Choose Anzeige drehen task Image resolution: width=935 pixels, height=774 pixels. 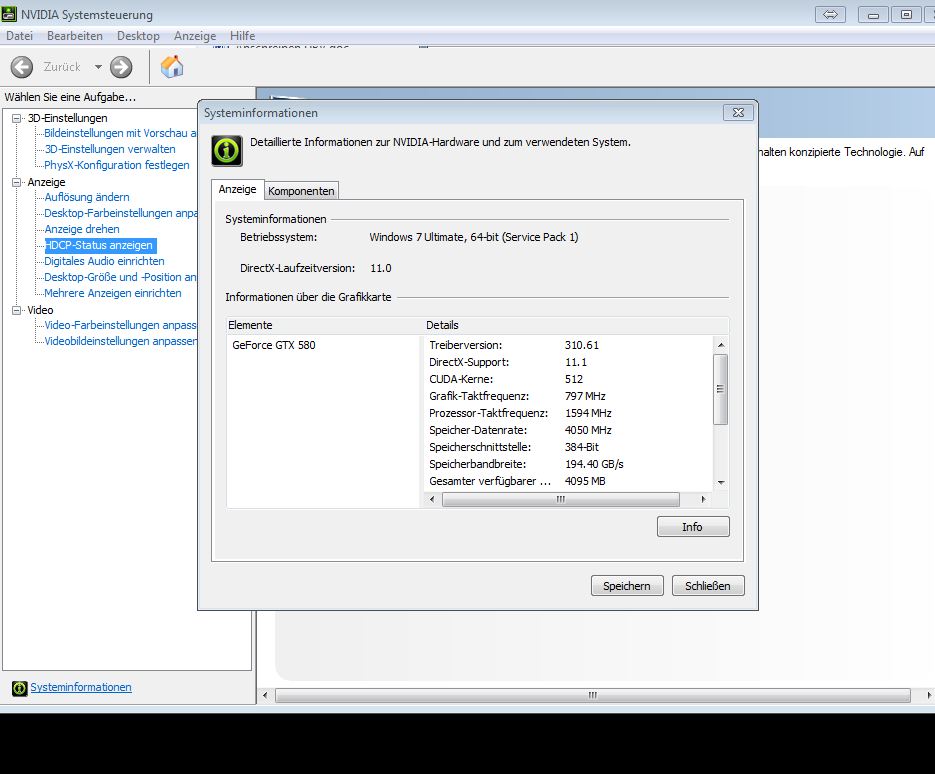(x=82, y=229)
